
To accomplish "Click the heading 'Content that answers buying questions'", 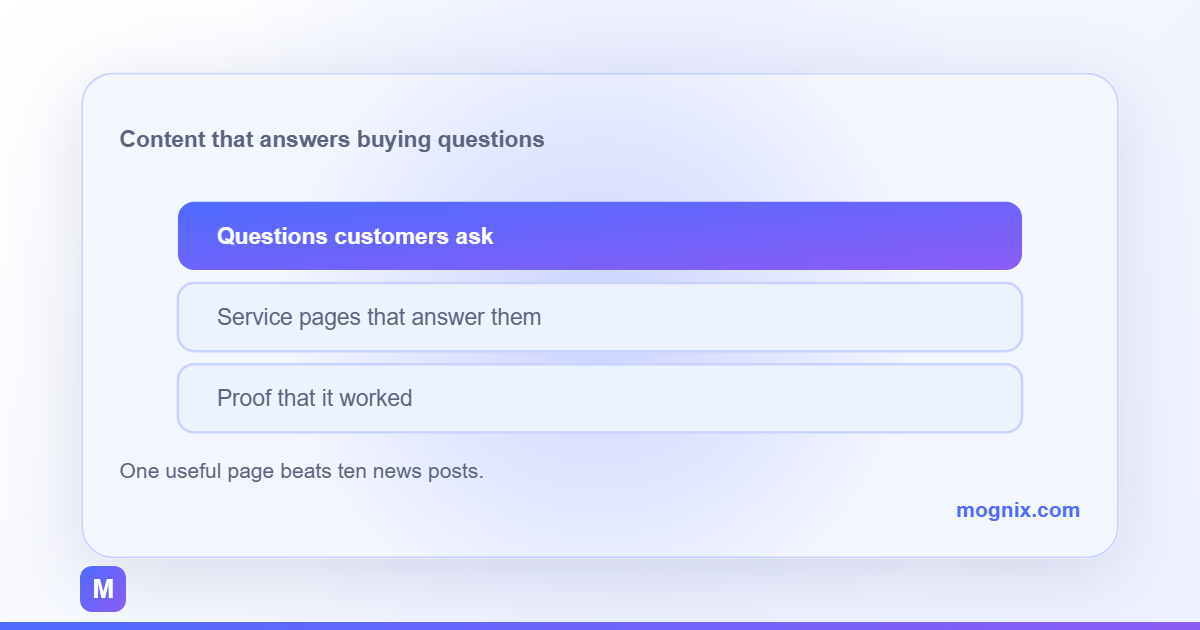I will pyautogui.click(x=332, y=139).
